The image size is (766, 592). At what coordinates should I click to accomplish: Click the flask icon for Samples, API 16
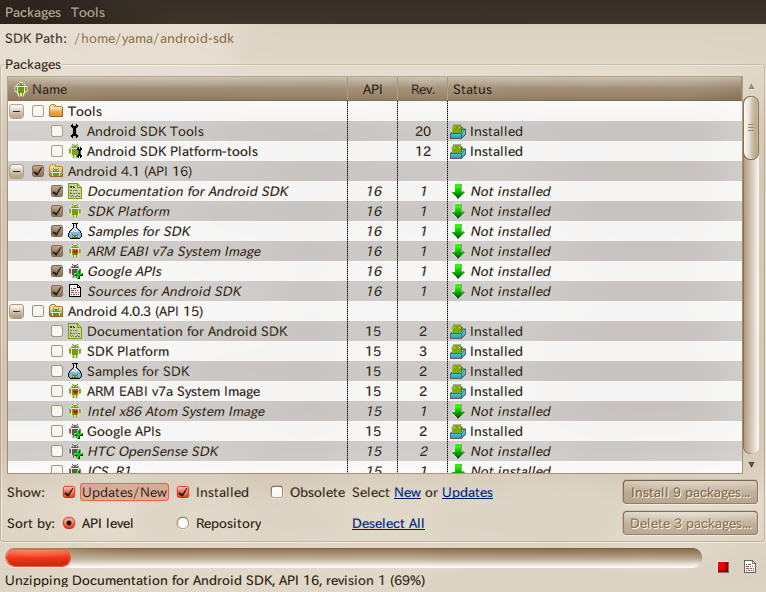[x=75, y=231]
